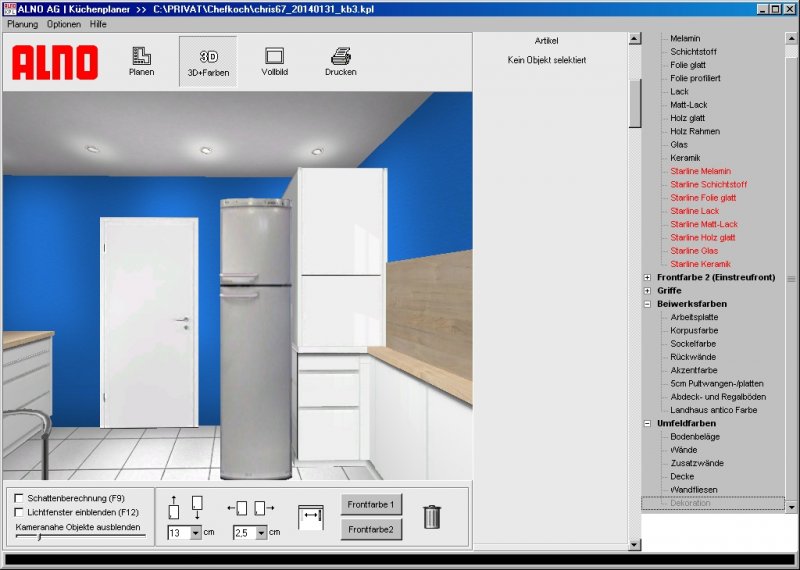Select the 3D+Farben view mode
This screenshot has height=570, width=800.
(208, 62)
